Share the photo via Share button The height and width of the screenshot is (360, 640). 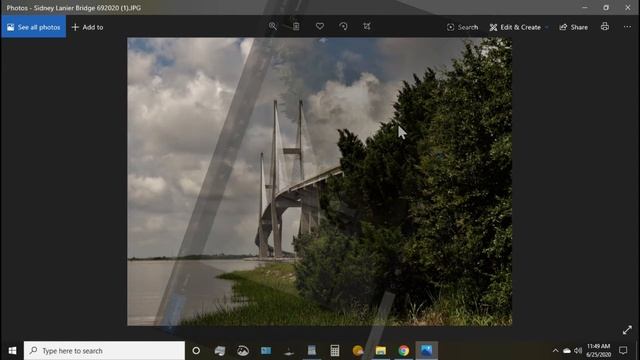574,27
